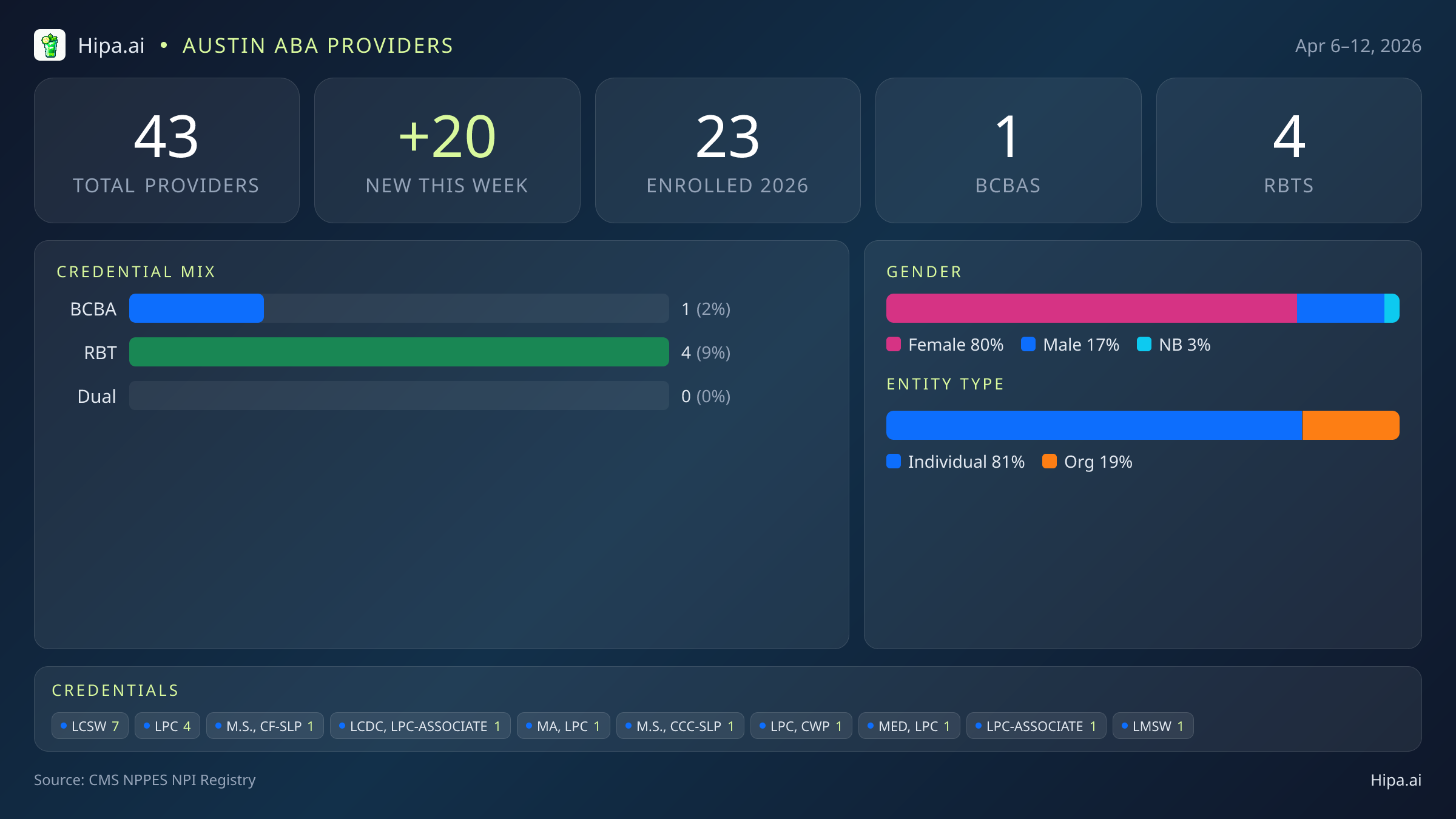This screenshot has height=819, width=1456.
Task: Click the Total Providers 43 card
Action: pos(167,150)
